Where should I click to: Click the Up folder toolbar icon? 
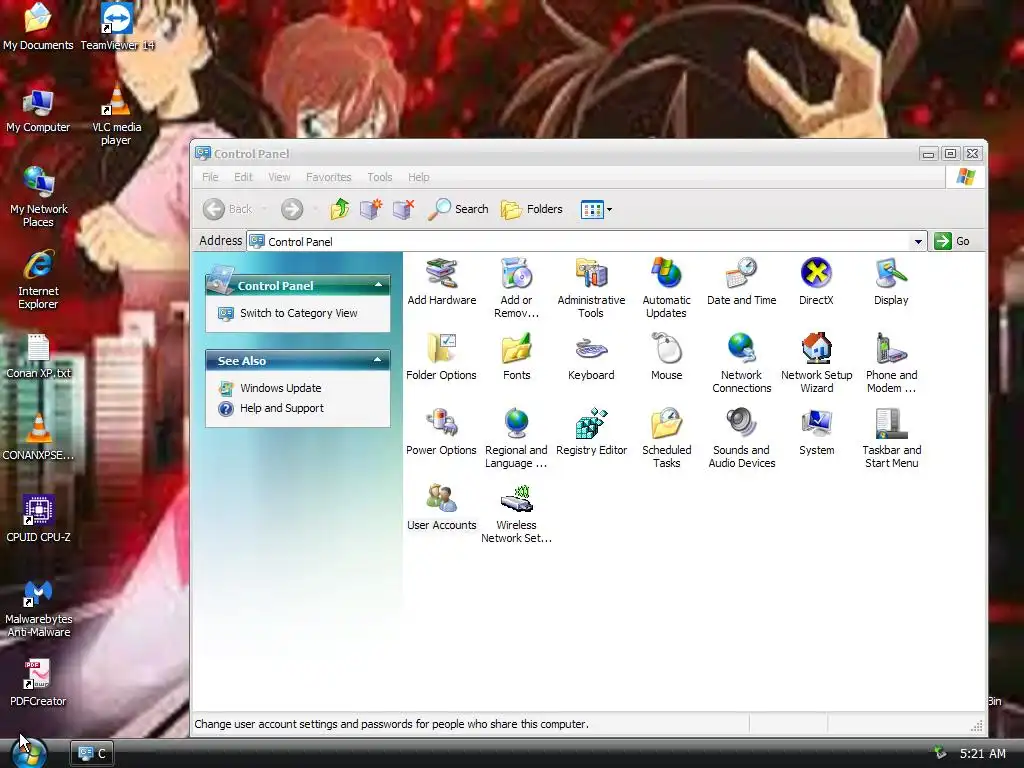point(340,209)
